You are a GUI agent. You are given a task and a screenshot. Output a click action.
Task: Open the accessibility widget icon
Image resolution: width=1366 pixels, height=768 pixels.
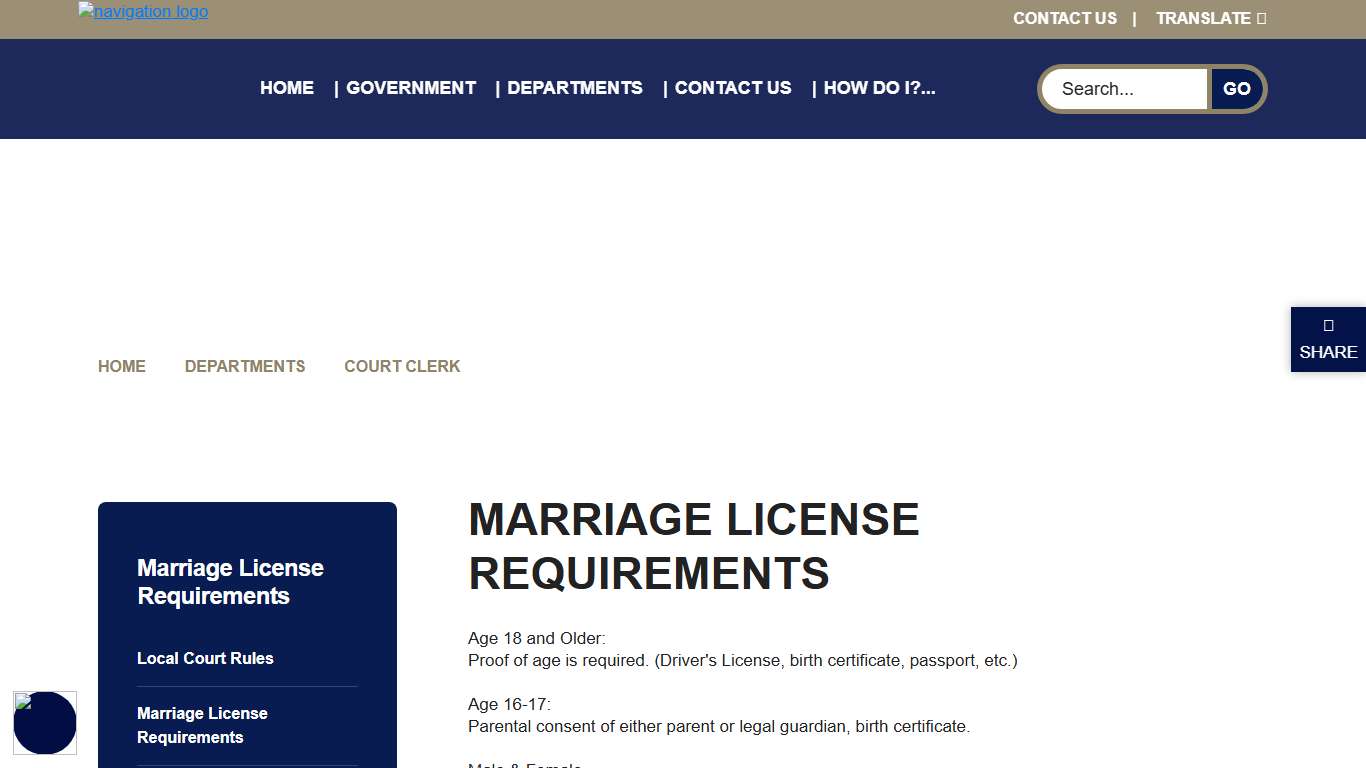[45, 722]
